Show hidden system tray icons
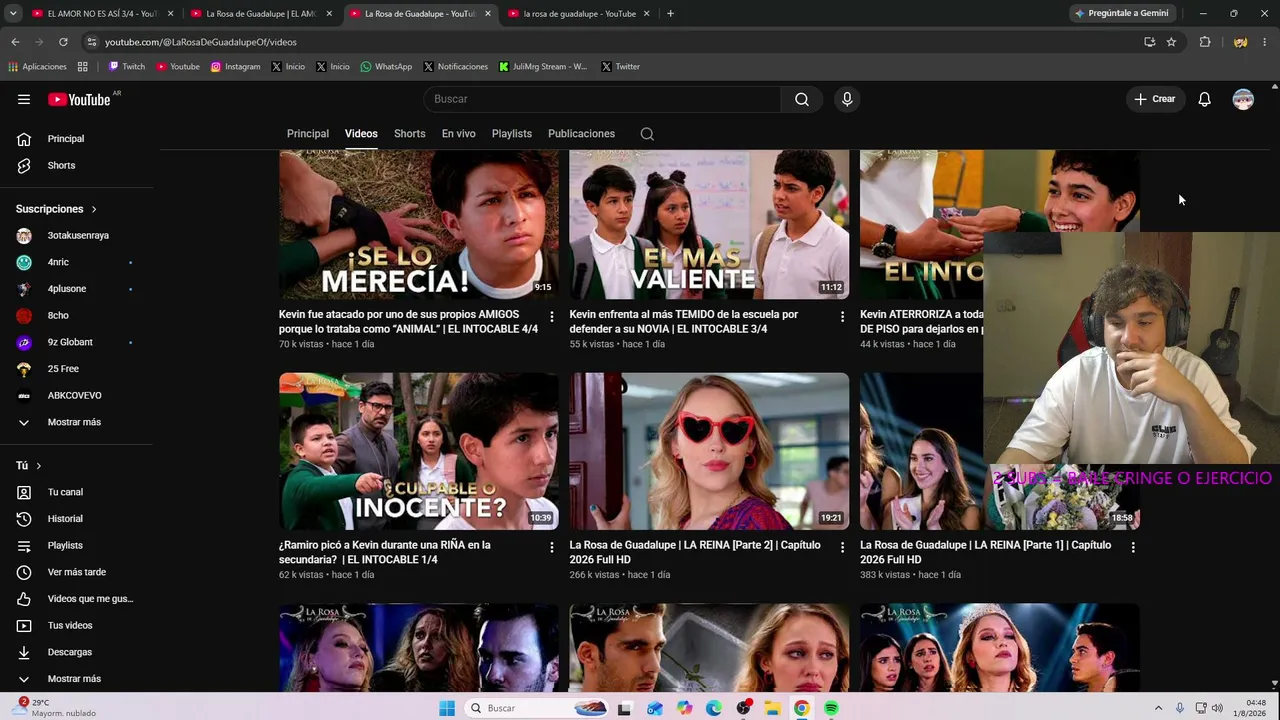Viewport: 1280px width, 720px height. point(1159,708)
